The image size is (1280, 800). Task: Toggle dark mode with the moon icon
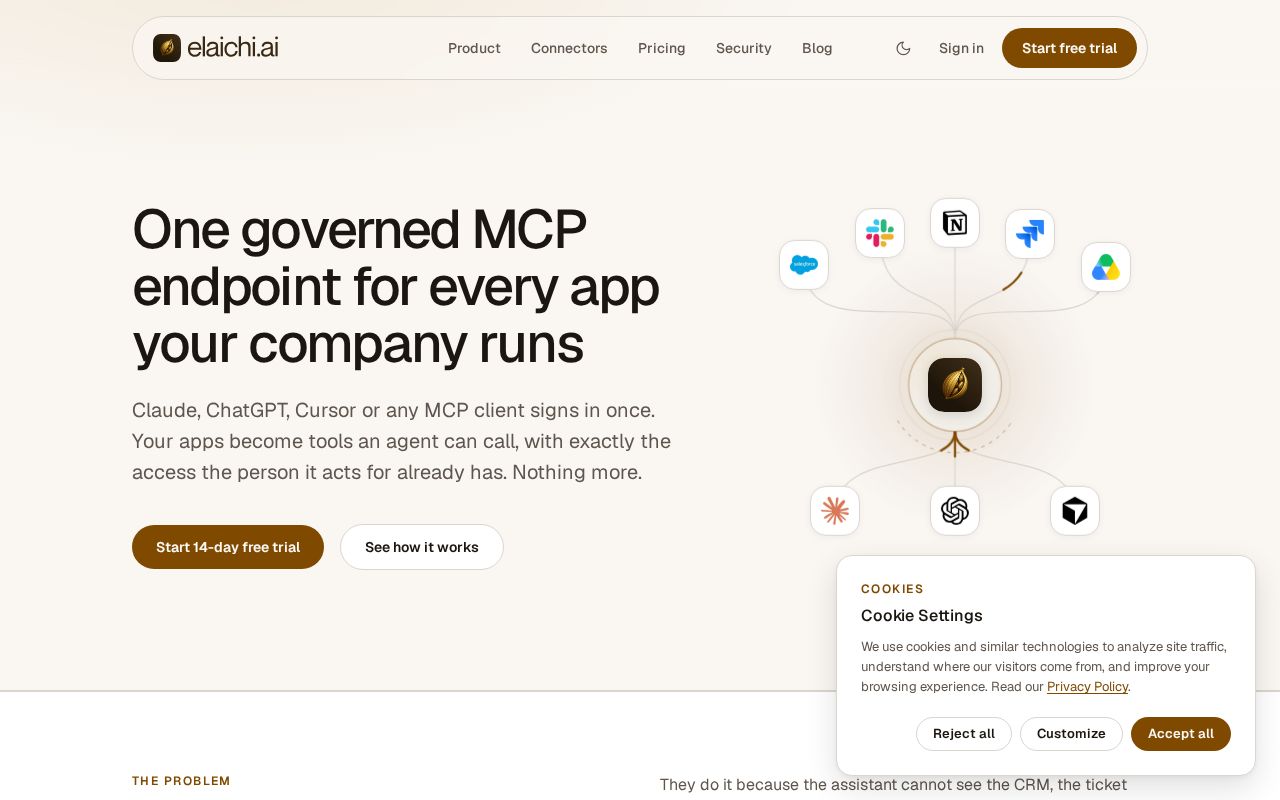903,48
